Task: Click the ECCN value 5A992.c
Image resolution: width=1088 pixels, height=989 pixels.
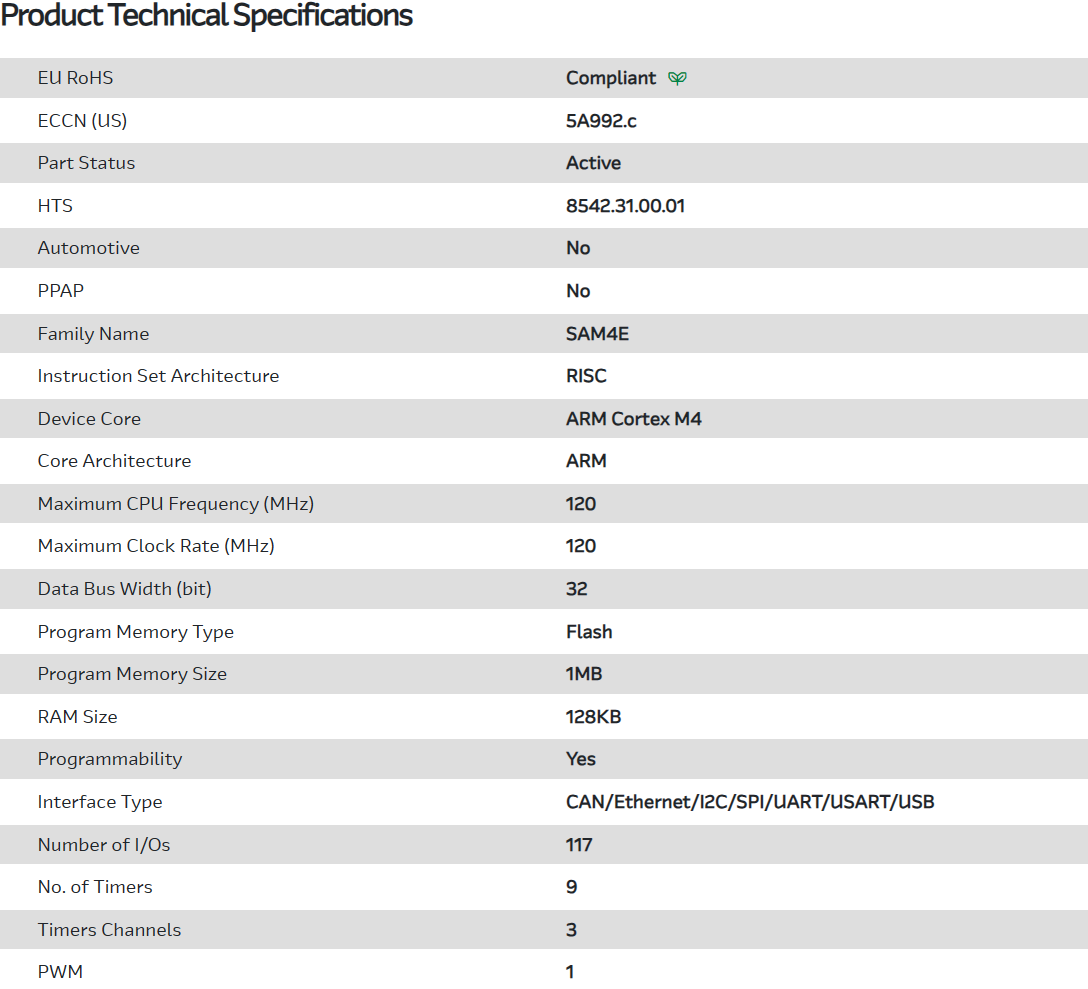Action: (x=601, y=121)
